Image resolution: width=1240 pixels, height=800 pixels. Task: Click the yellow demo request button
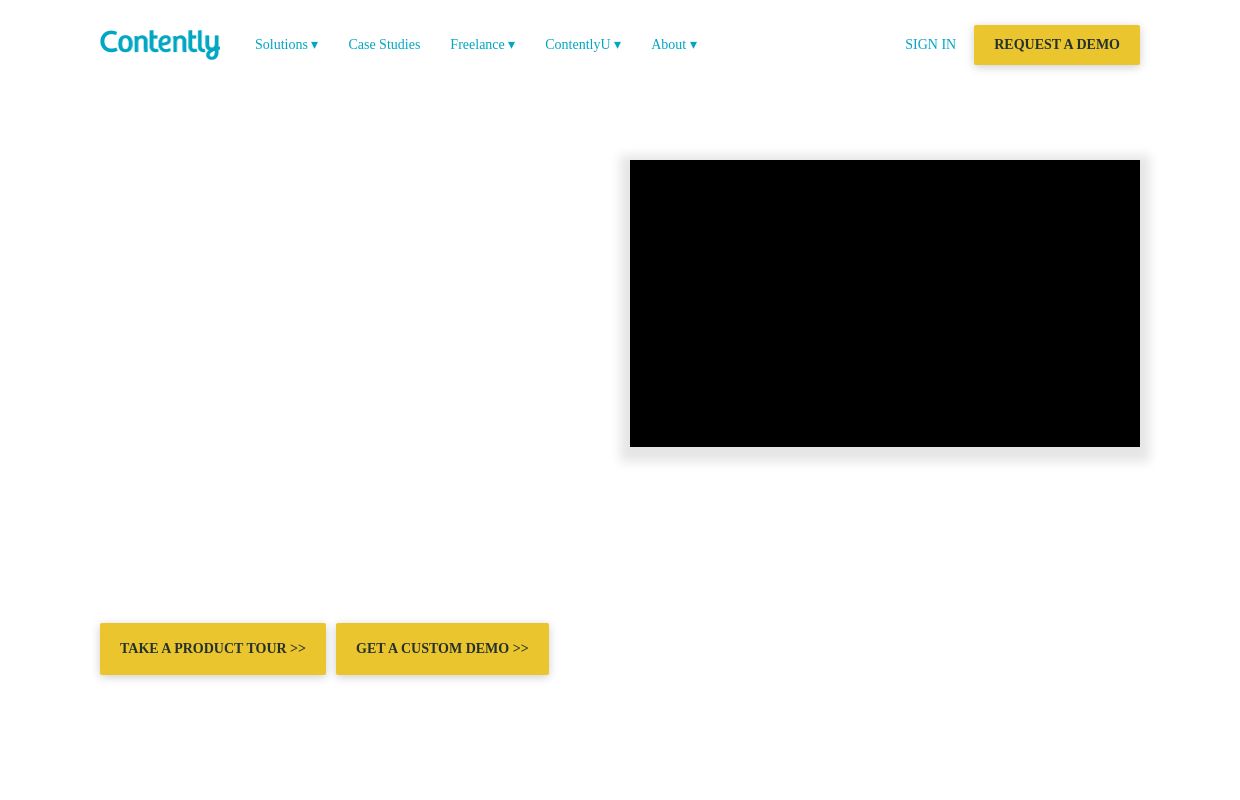(x=1057, y=44)
